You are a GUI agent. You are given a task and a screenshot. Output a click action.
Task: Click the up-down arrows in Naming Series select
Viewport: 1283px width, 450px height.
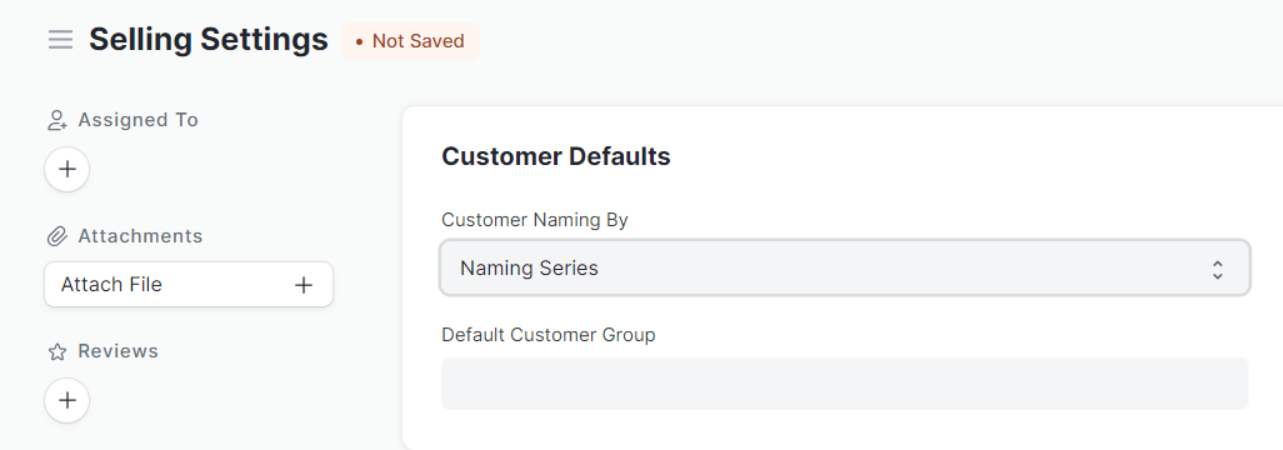[1217, 268]
